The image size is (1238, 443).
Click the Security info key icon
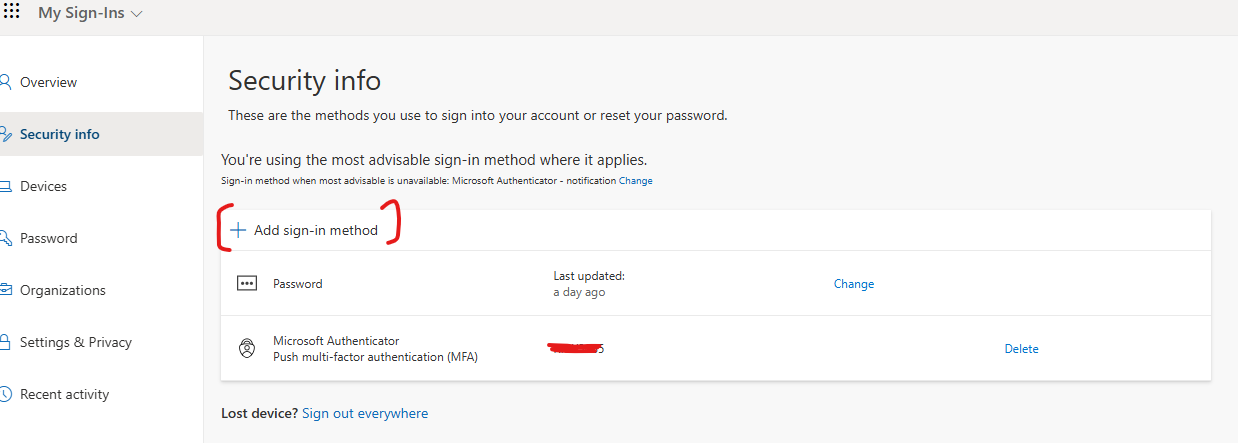pos(5,134)
